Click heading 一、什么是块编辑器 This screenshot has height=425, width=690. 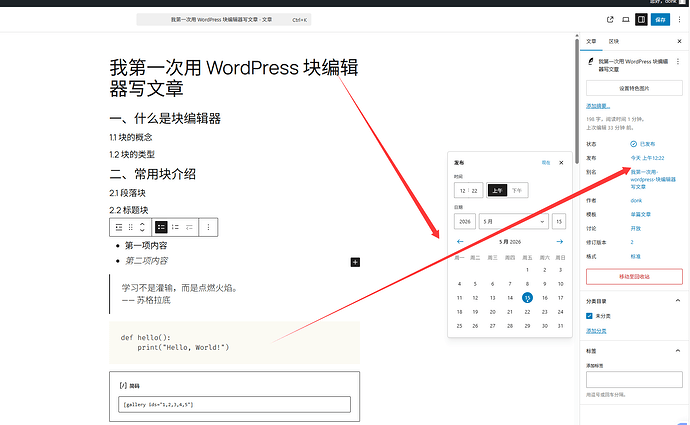165,118
